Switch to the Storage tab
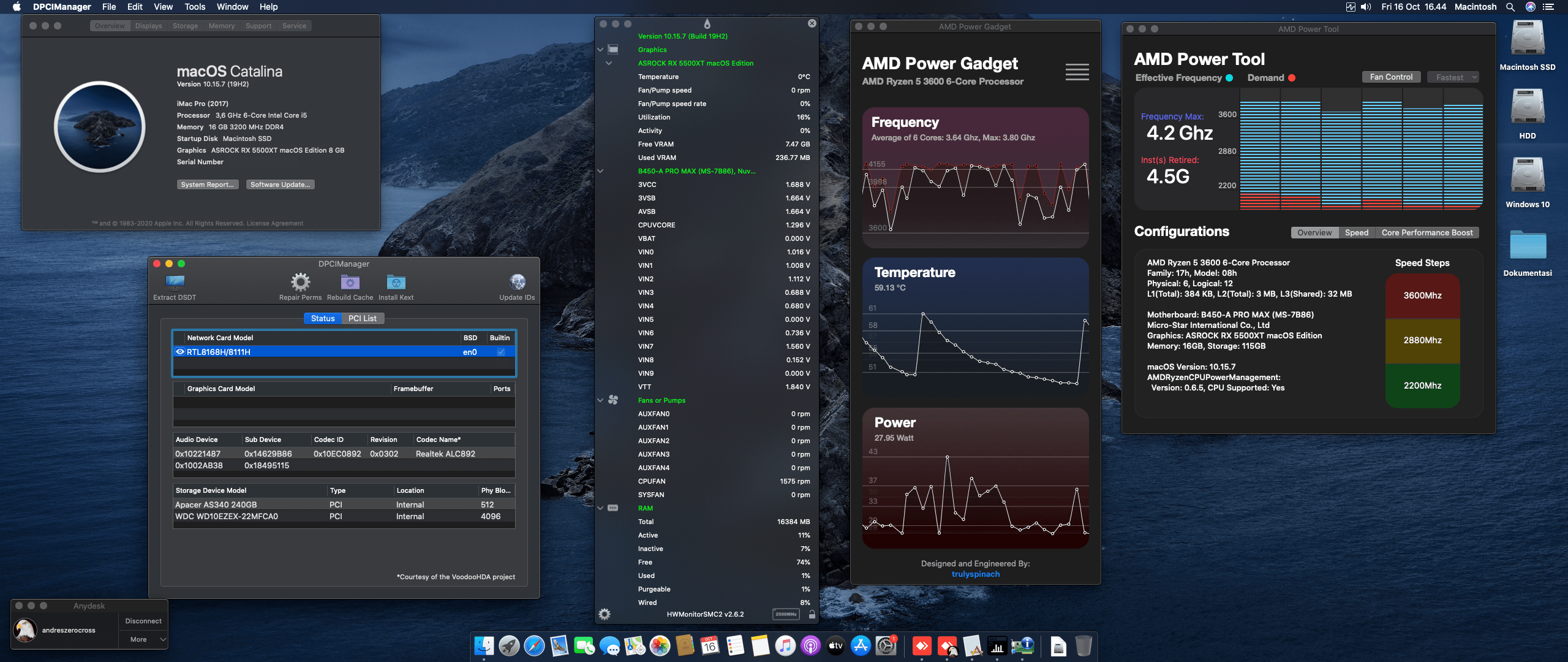The height and width of the screenshot is (662, 1568). pyautogui.click(x=185, y=26)
